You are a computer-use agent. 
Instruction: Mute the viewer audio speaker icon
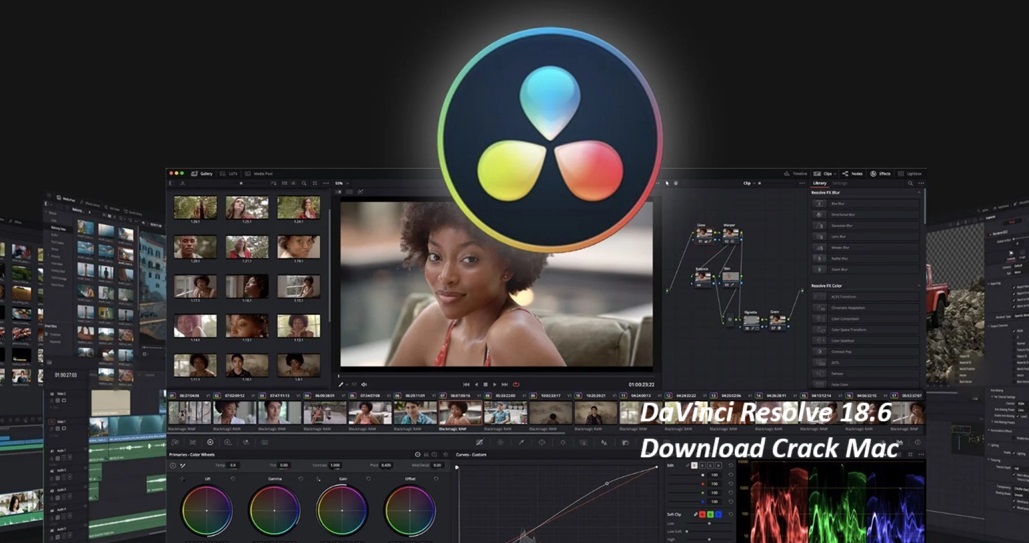pyautogui.click(x=364, y=384)
